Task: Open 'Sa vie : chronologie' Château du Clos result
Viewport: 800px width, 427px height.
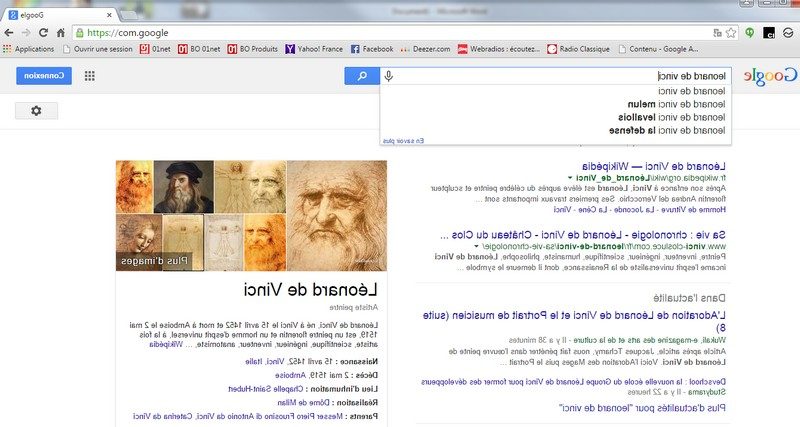Action: (x=582, y=235)
